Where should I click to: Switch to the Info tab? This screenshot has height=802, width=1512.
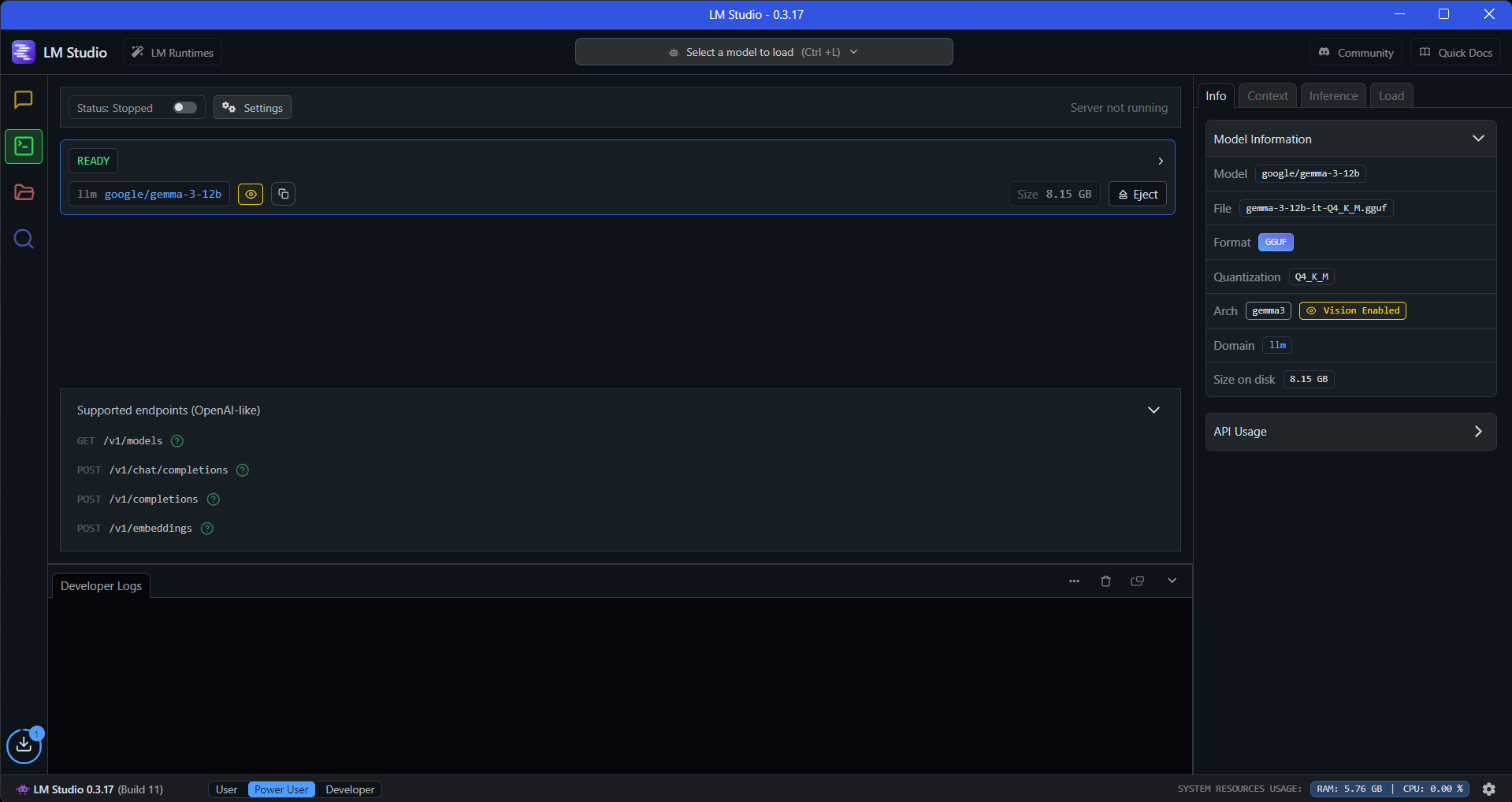pos(1216,95)
